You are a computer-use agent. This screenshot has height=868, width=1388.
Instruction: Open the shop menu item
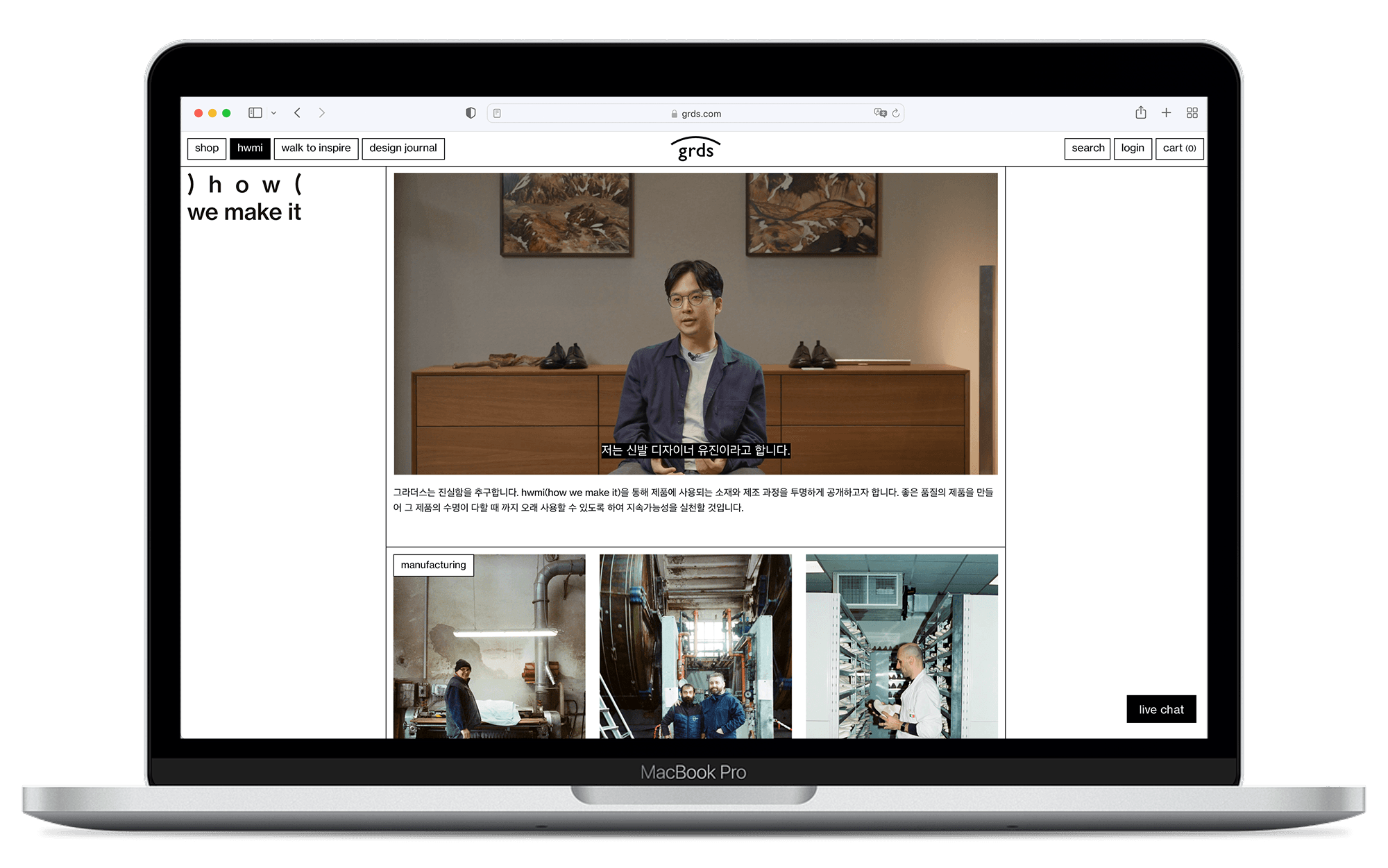coord(207,148)
